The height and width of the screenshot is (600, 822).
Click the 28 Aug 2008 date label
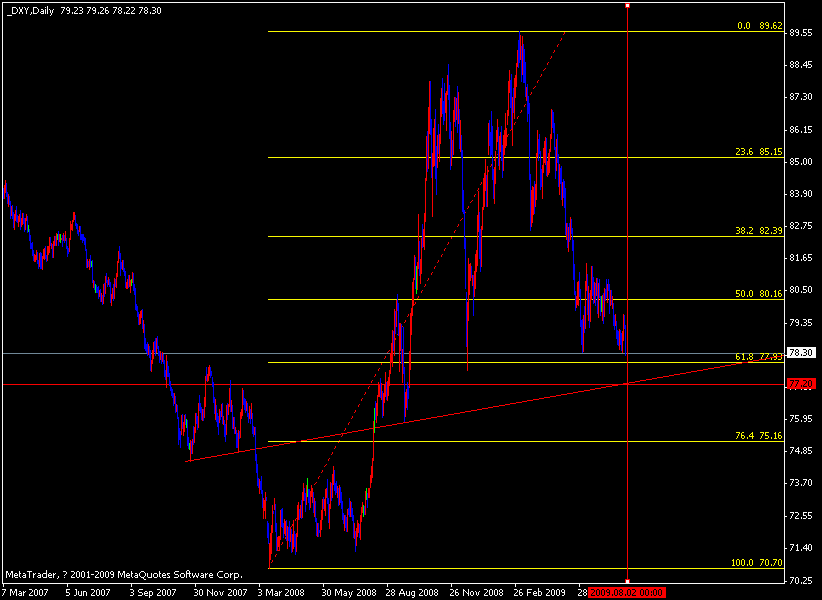point(412,591)
